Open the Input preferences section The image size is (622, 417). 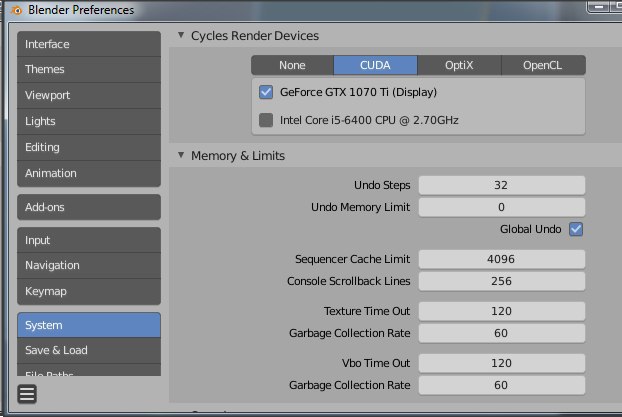point(89,240)
